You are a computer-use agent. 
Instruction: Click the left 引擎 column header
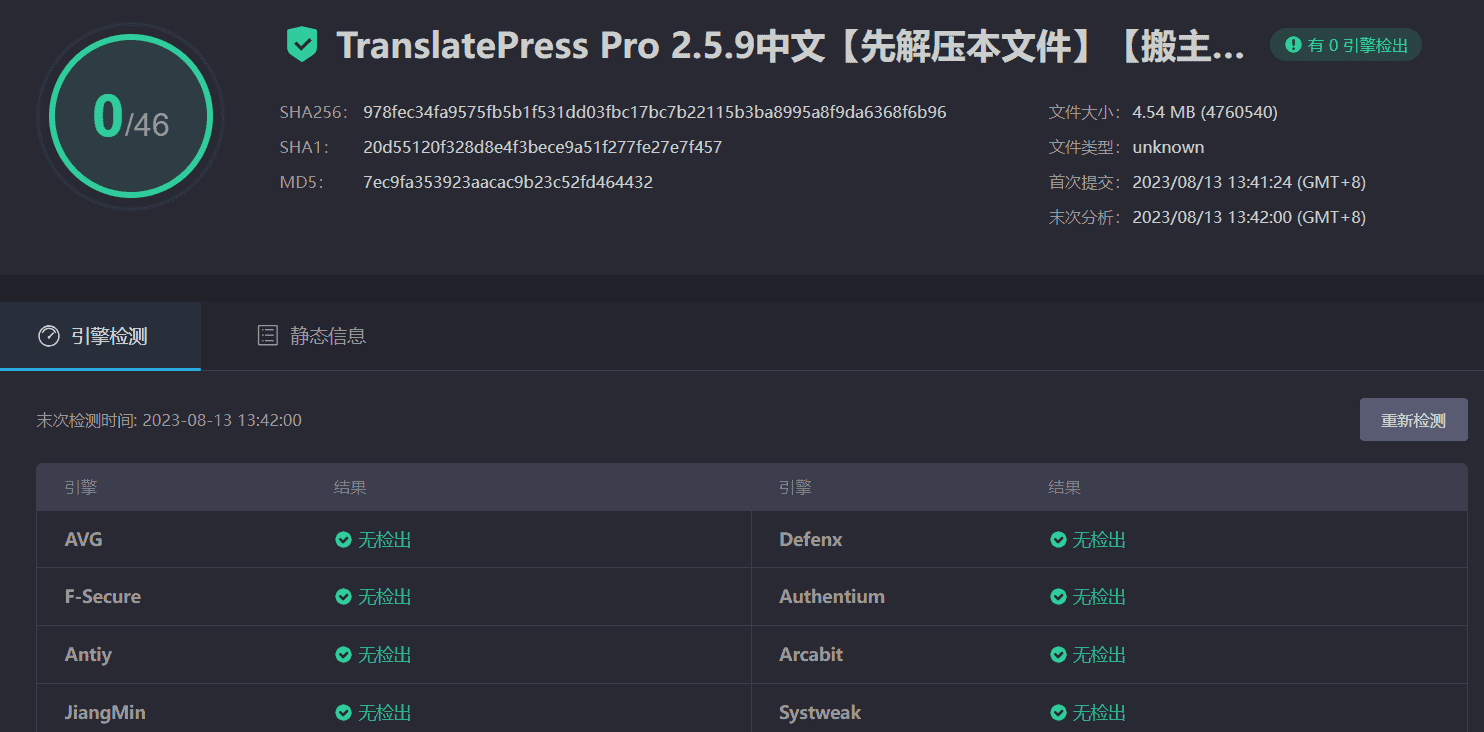pos(81,488)
